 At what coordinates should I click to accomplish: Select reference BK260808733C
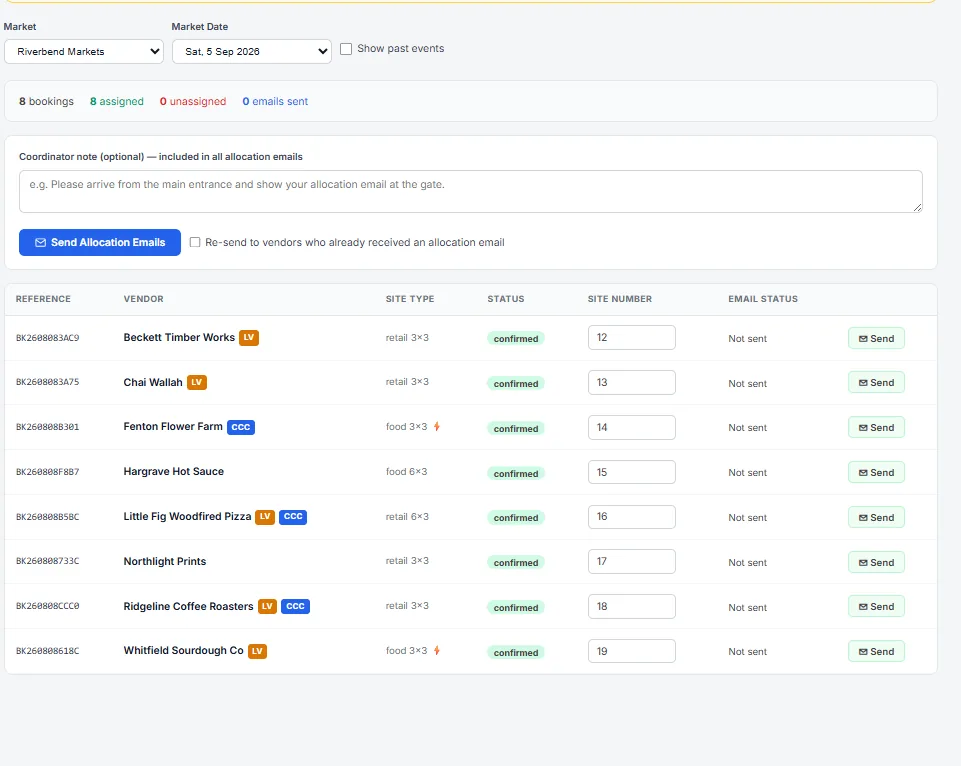click(48, 561)
